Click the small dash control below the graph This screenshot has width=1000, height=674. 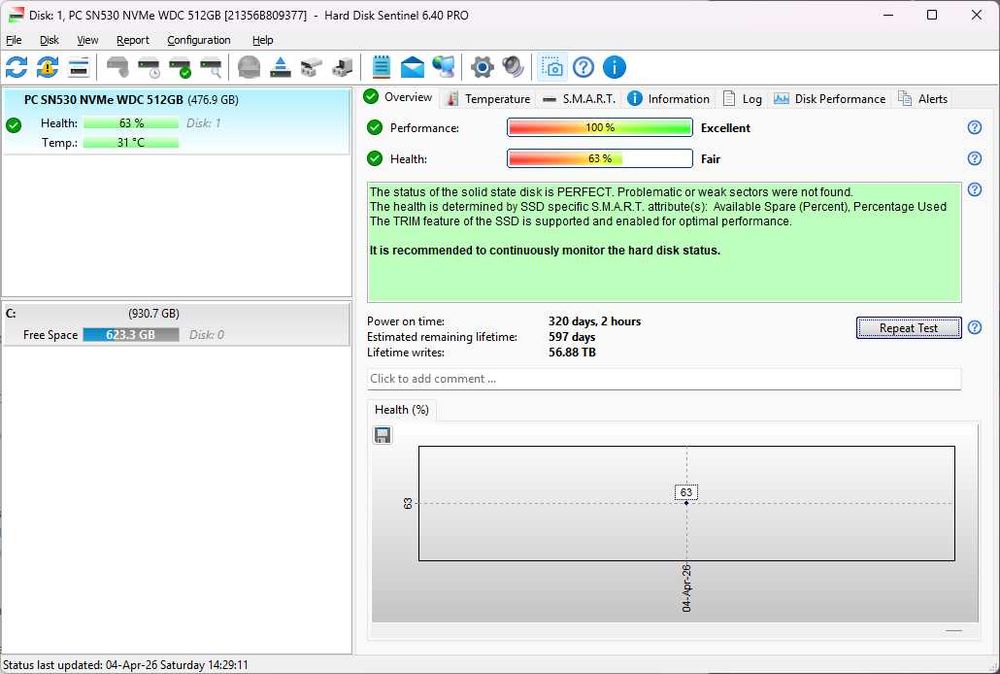(x=953, y=631)
